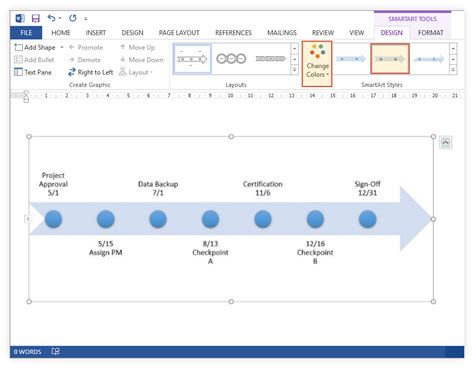The width and height of the screenshot is (474, 368).
Task: Click Move Up
Action: tap(137, 47)
